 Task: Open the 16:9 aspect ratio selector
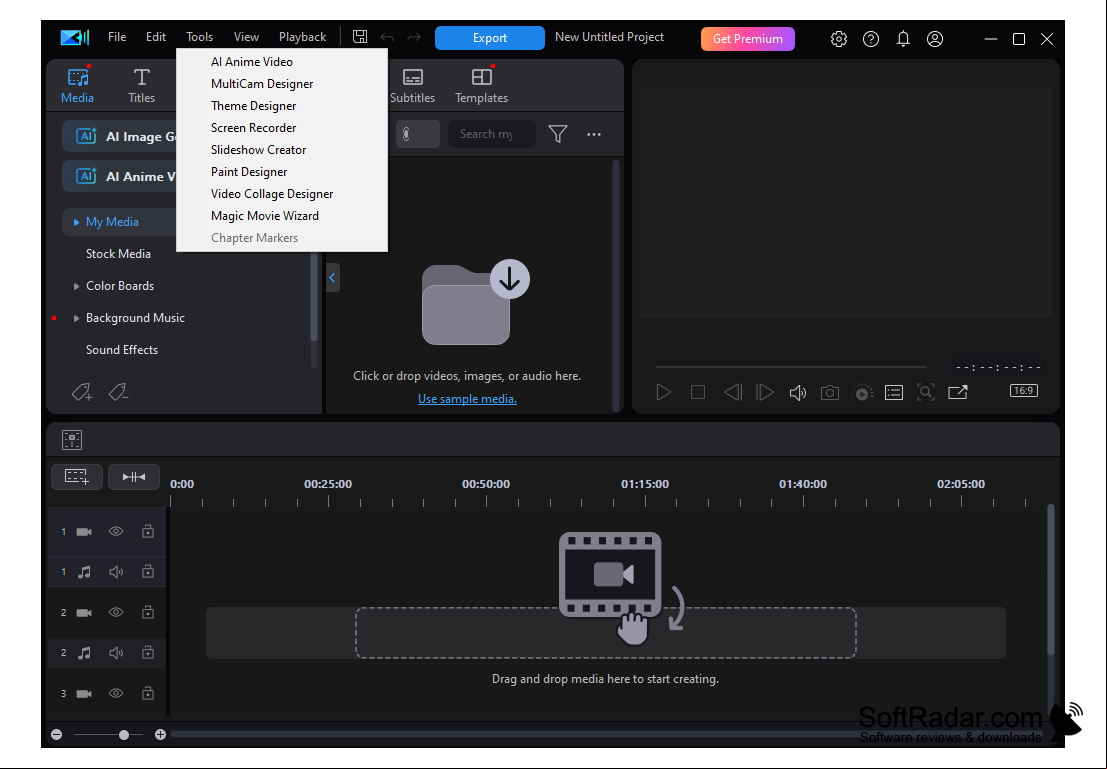pos(1024,391)
